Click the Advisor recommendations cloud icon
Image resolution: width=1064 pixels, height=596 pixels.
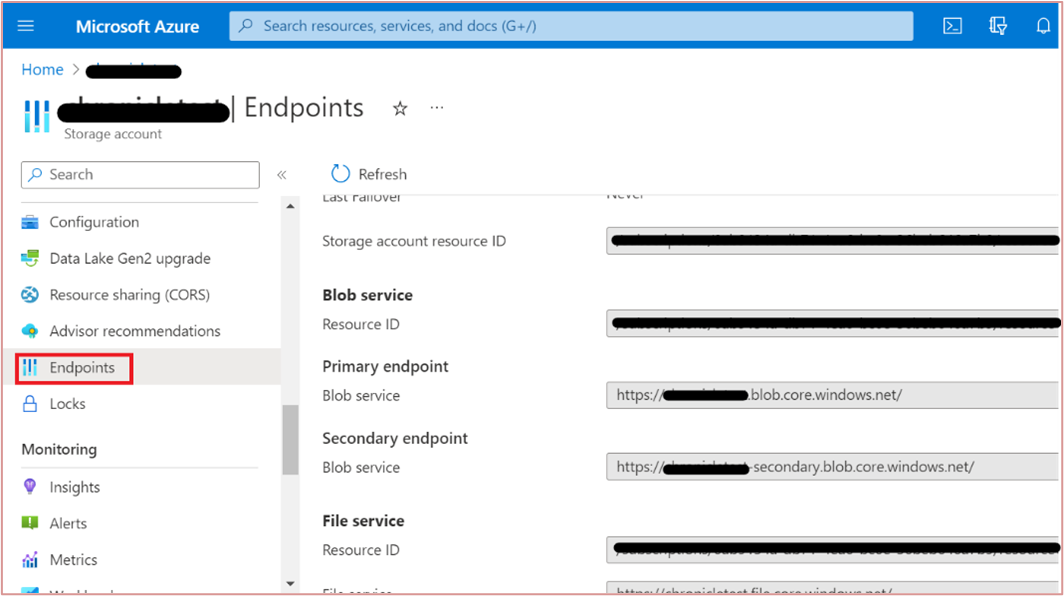(x=30, y=331)
